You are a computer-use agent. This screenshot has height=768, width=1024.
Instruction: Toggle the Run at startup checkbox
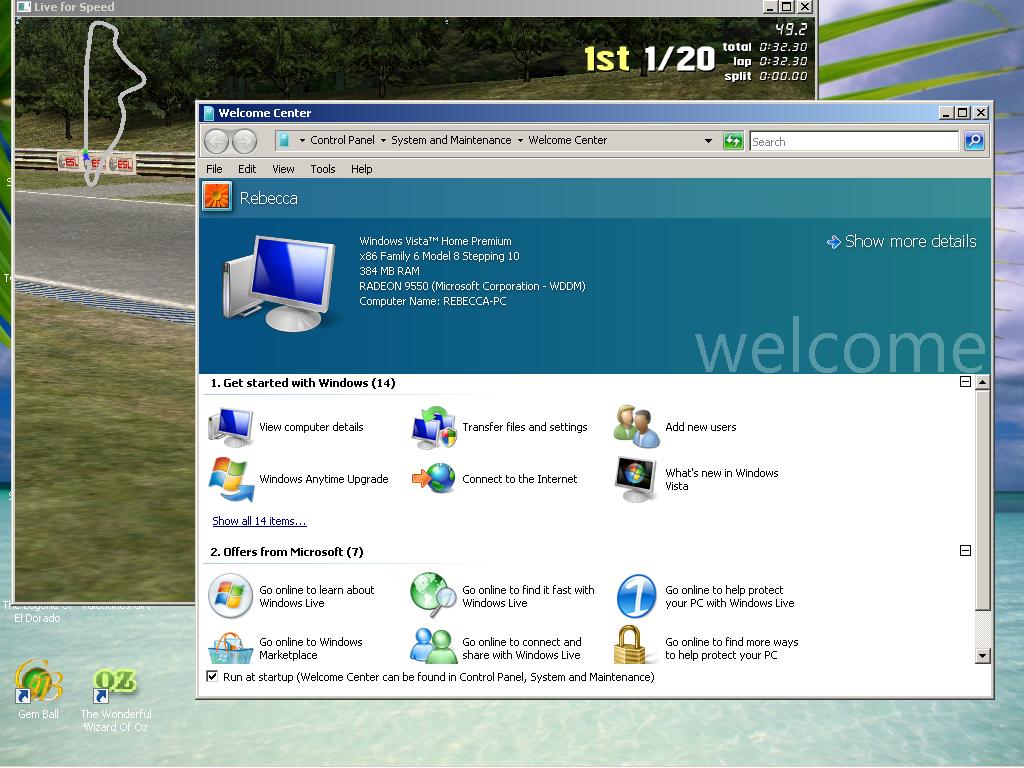click(x=212, y=677)
